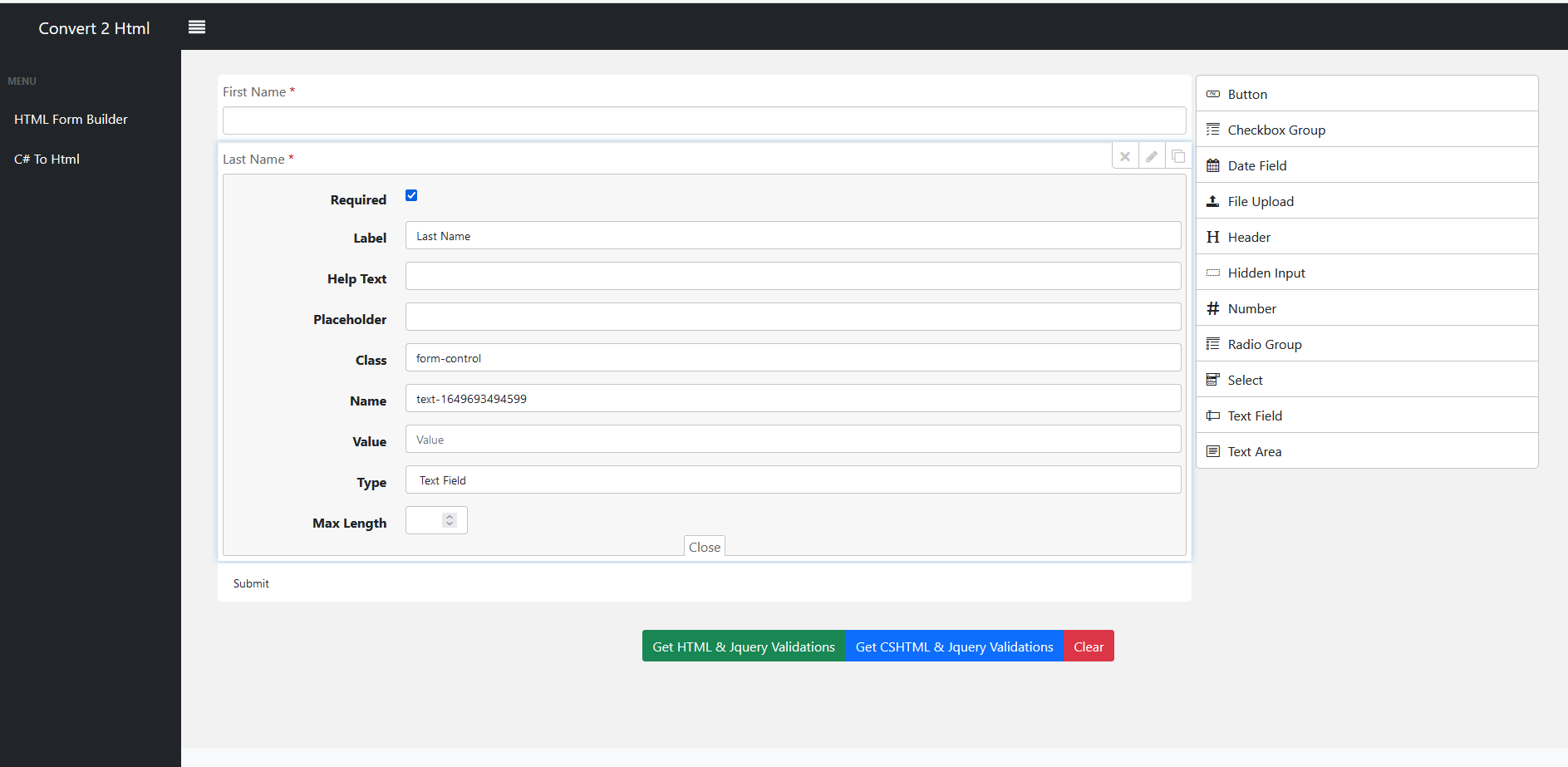This screenshot has width=1568, height=767.
Task: Click the Select control icon
Action: click(x=1213, y=380)
